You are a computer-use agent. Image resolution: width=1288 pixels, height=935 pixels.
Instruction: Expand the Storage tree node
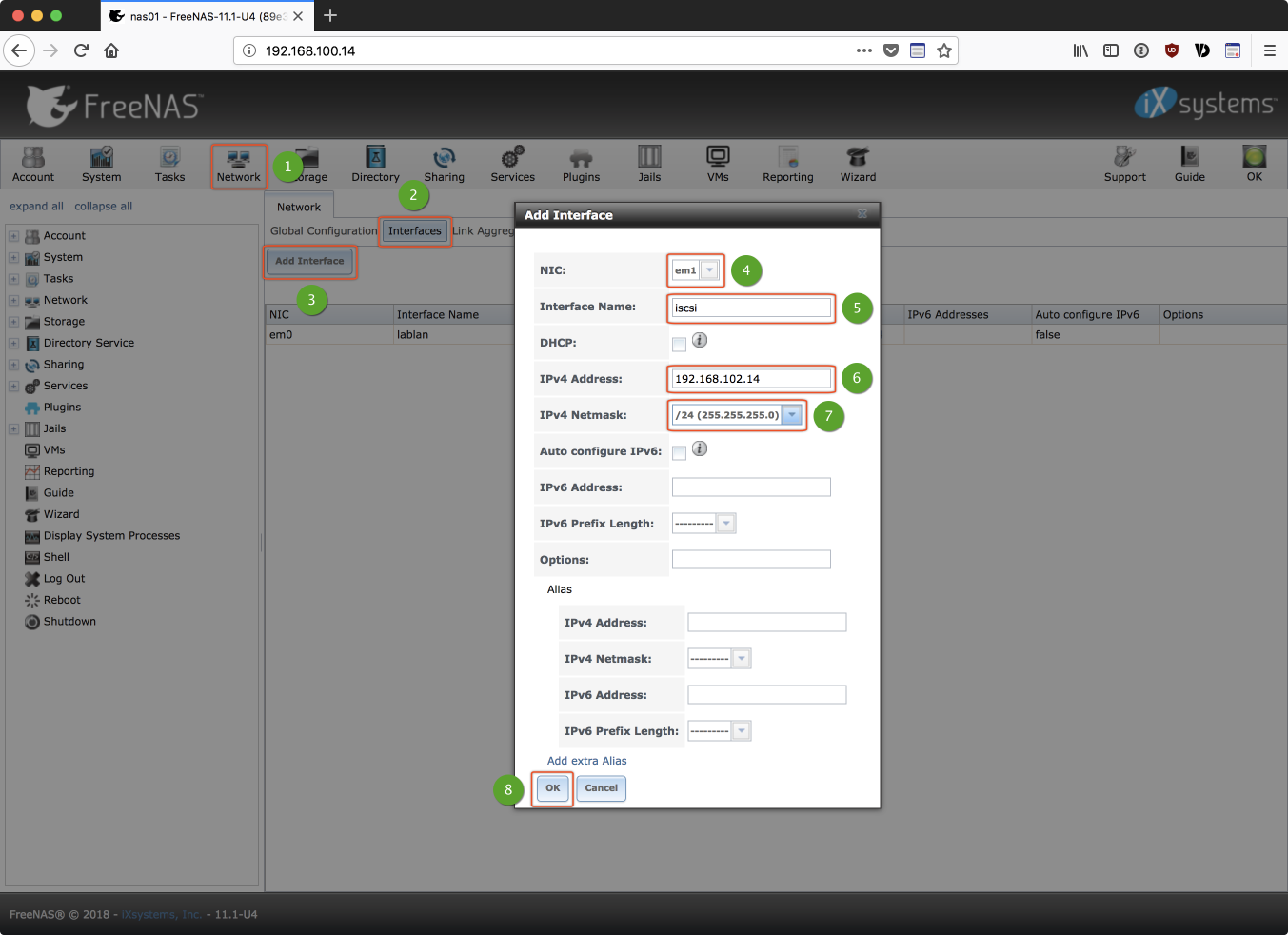13,322
